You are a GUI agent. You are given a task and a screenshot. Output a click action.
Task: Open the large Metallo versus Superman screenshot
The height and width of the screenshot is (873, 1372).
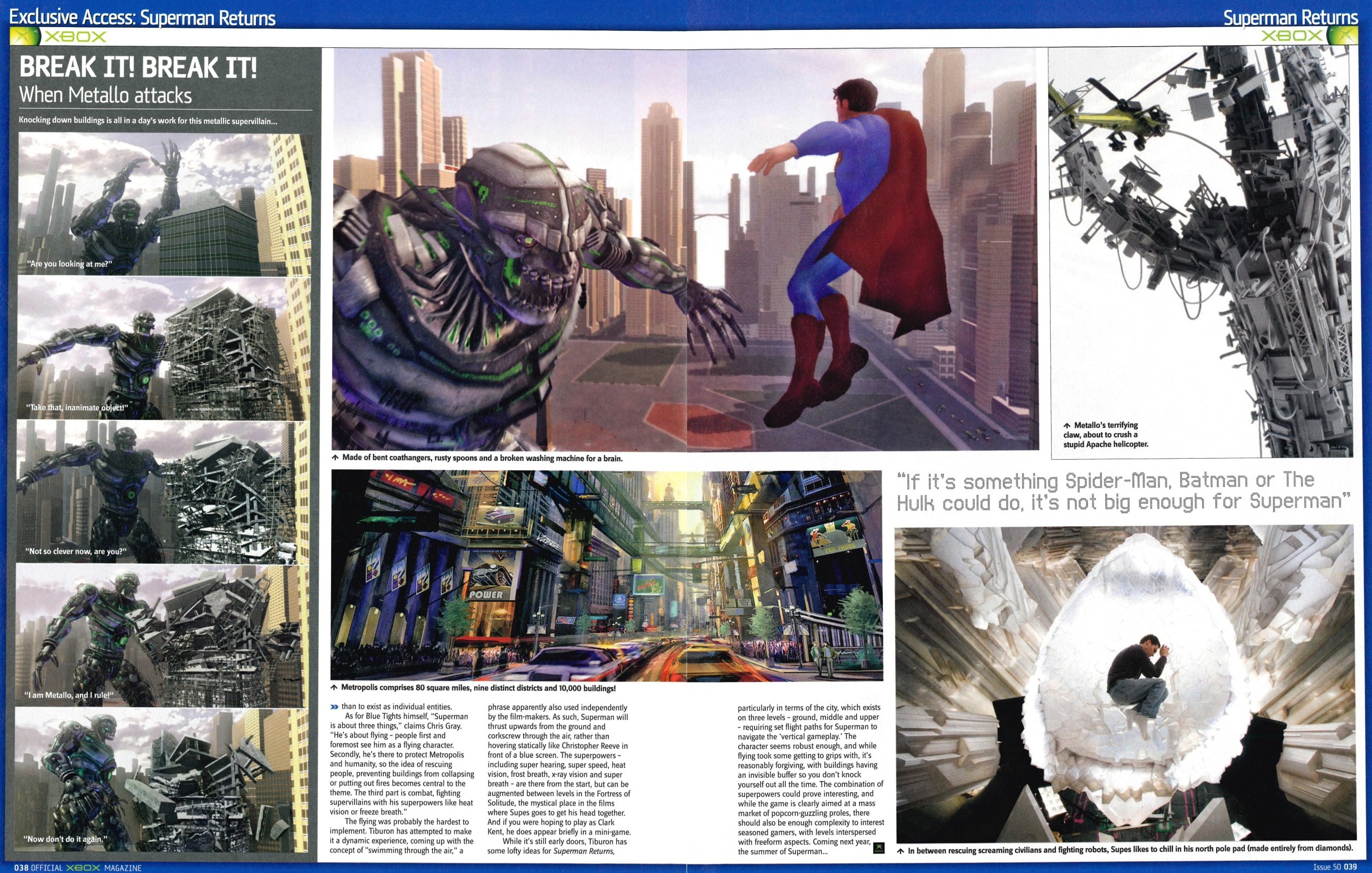point(685,249)
